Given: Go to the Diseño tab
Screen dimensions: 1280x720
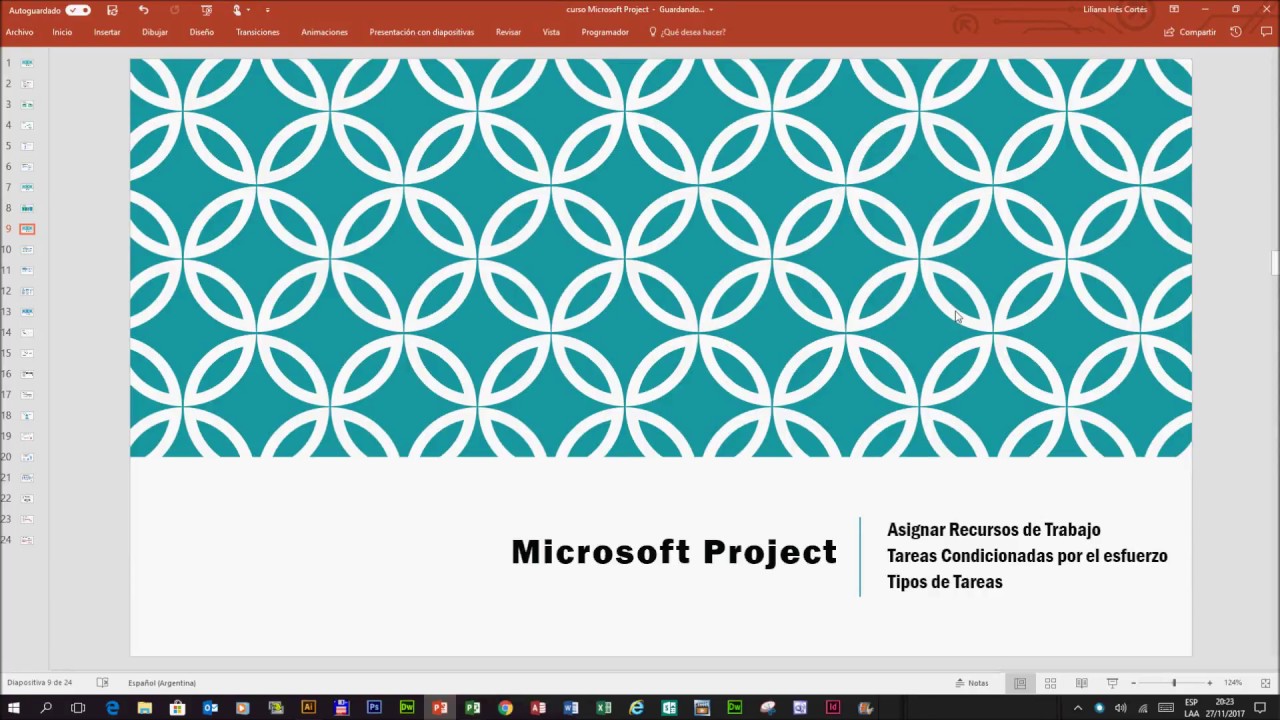Looking at the screenshot, I should coord(201,32).
